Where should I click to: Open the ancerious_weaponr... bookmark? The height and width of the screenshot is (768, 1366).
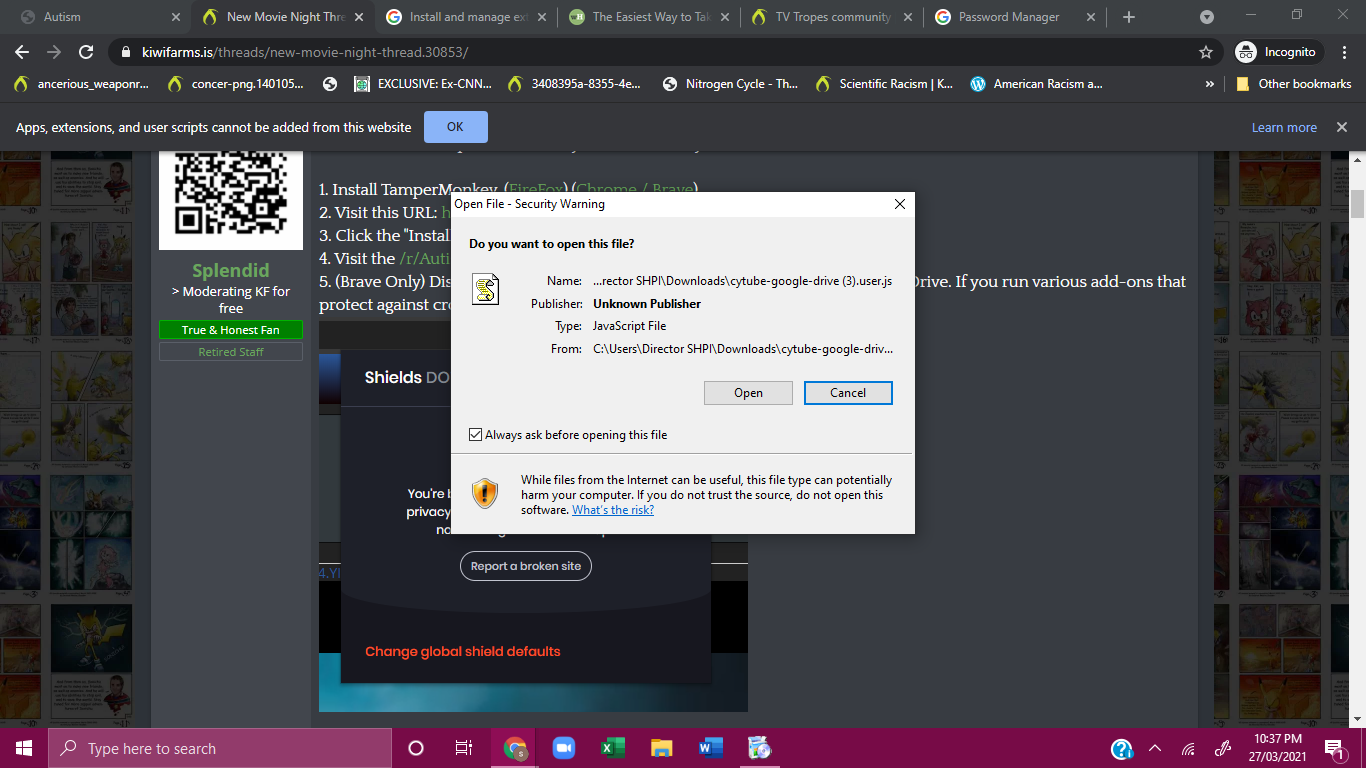pyautogui.click(x=81, y=84)
